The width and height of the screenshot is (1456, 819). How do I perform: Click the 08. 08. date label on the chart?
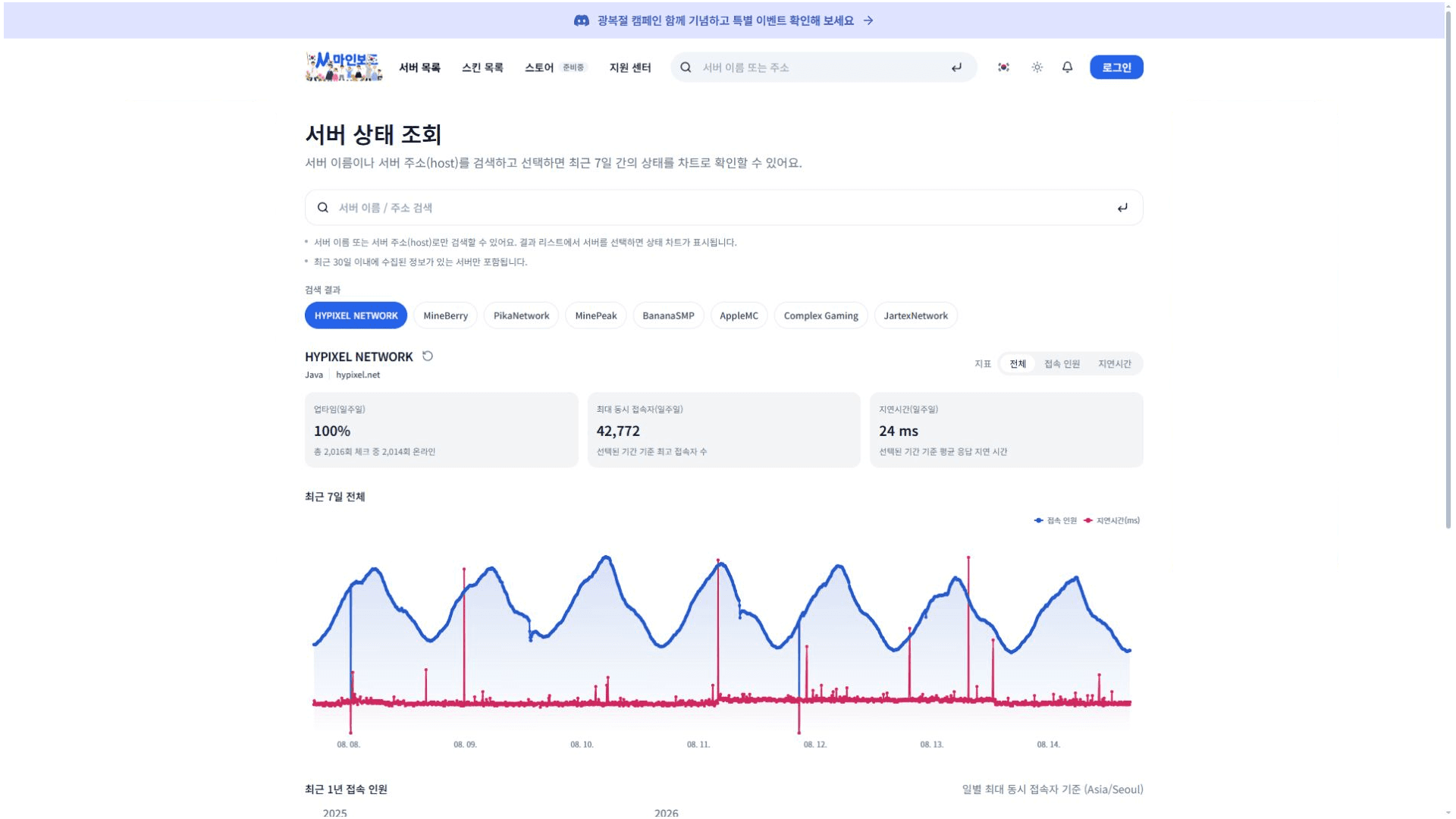click(x=348, y=745)
